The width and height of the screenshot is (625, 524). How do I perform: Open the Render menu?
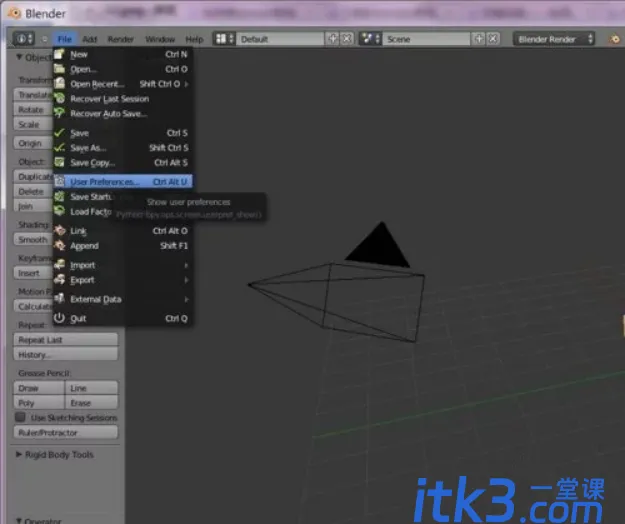click(120, 39)
